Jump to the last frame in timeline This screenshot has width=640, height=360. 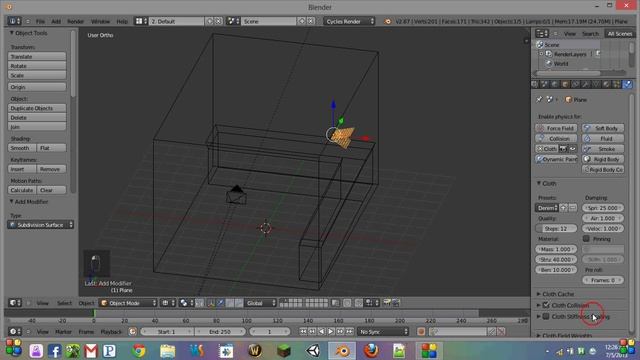click(x=350, y=332)
